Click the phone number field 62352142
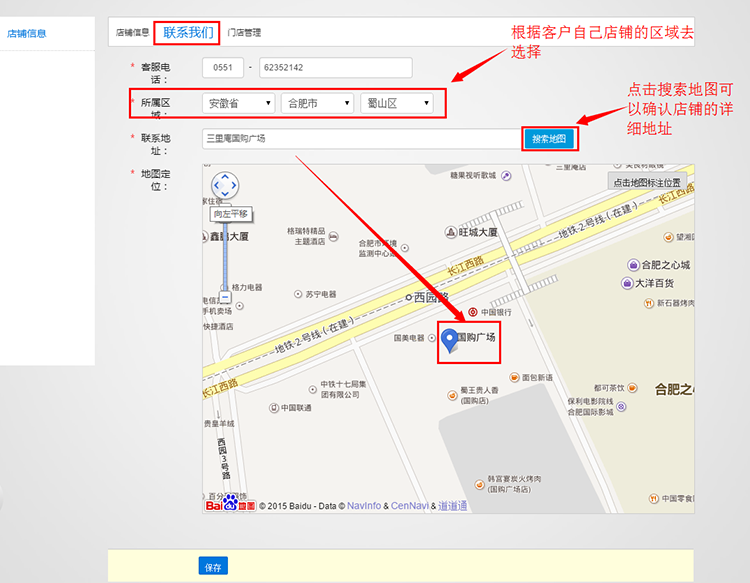This screenshot has height=583, width=750. coord(335,68)
